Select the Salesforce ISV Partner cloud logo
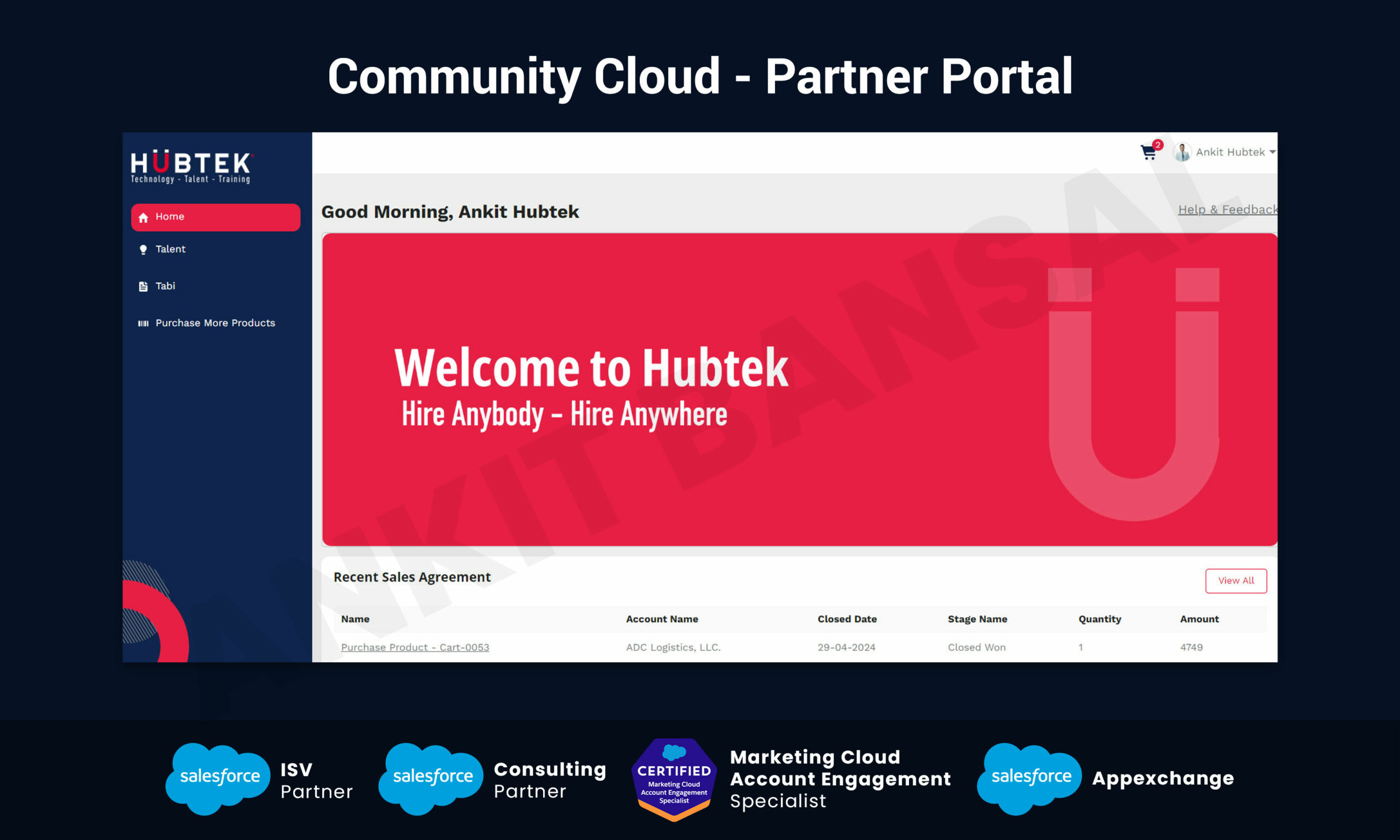Screen dimensions: 1400x840 click(217, 777)
